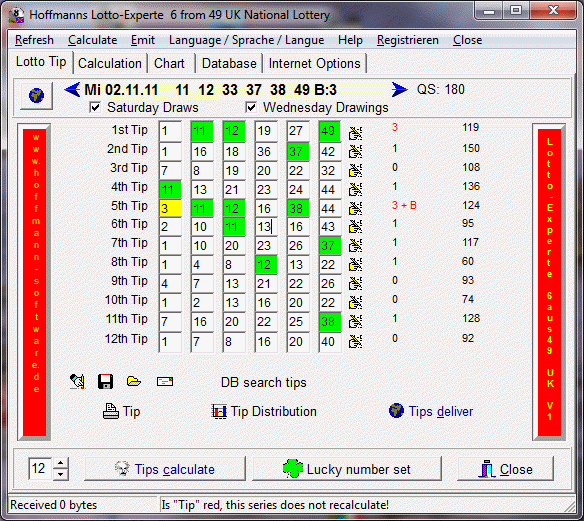Click the hand icon for 6th Tip
584x521 pixels.
355,226
